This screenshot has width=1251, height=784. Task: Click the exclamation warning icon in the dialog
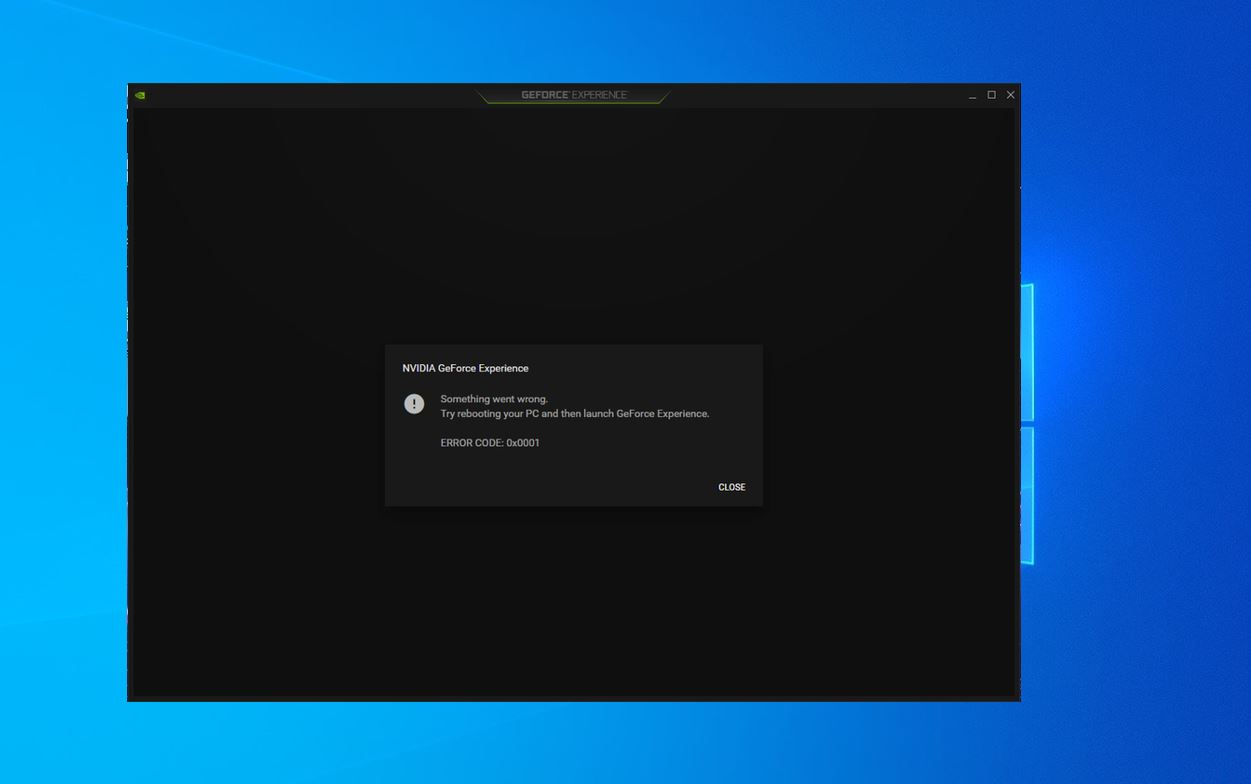[x=414, y=404]
